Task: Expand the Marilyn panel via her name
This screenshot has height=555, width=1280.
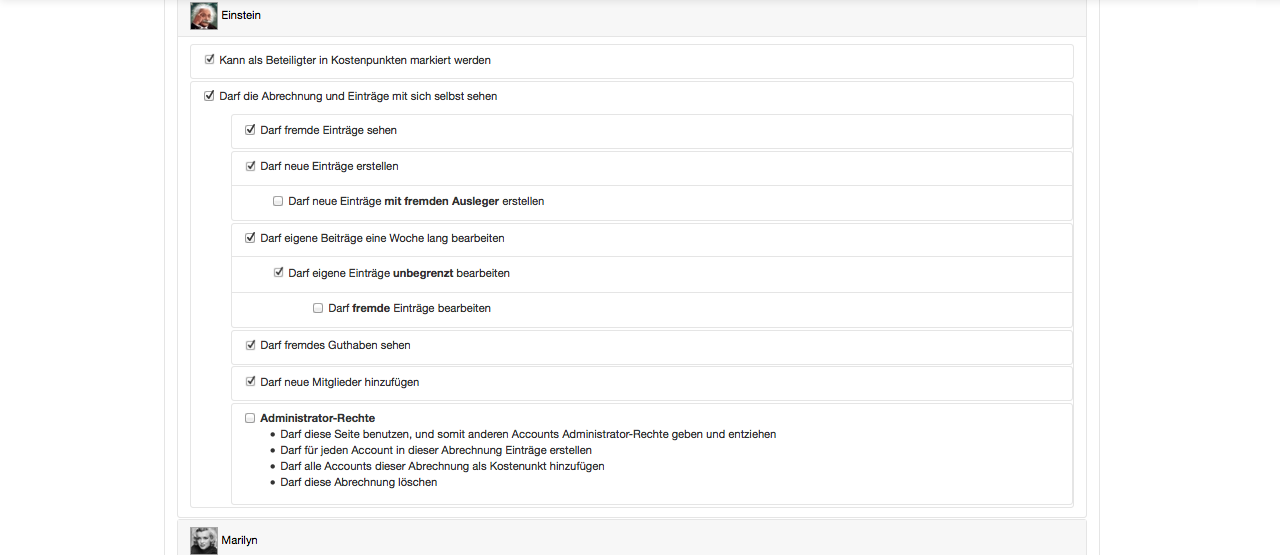Action: 240,540
